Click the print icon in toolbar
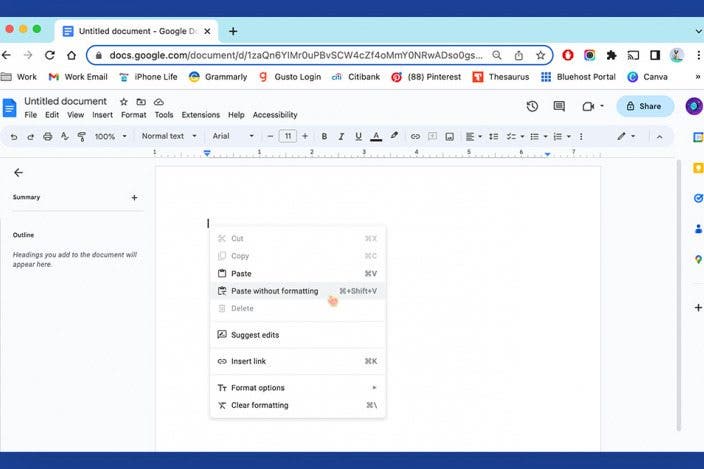 coord(47,136)
